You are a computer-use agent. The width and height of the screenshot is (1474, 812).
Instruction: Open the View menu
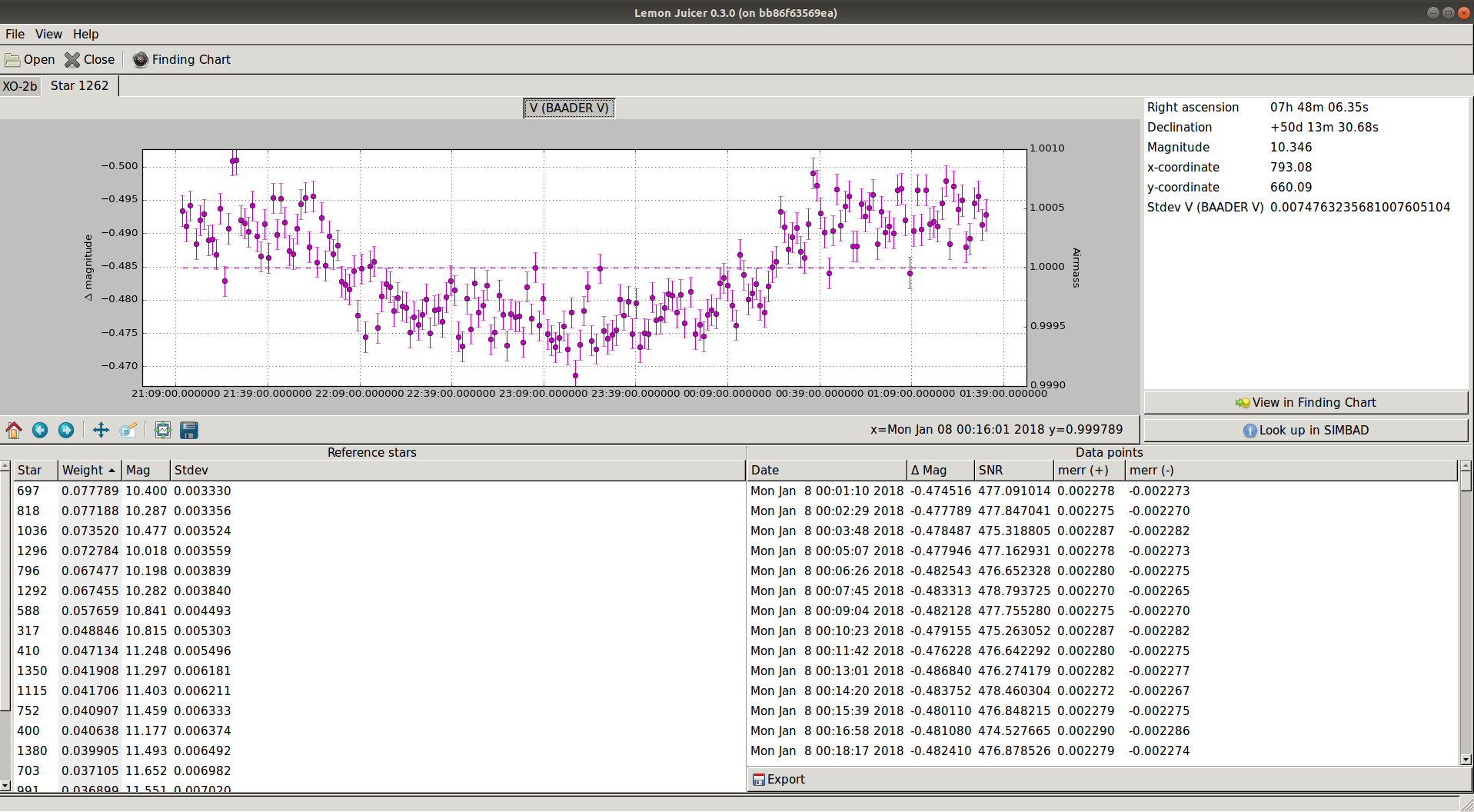click(x=48, y=34)
